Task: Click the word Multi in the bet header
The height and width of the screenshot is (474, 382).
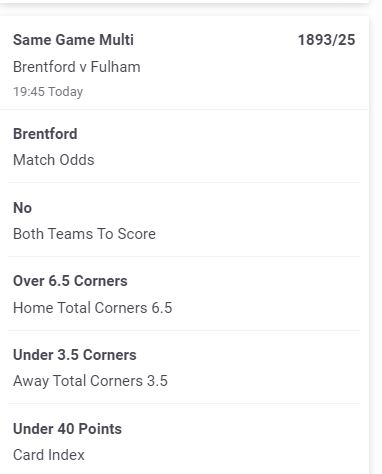Action: pyautogui.click(x=117, y=40)
